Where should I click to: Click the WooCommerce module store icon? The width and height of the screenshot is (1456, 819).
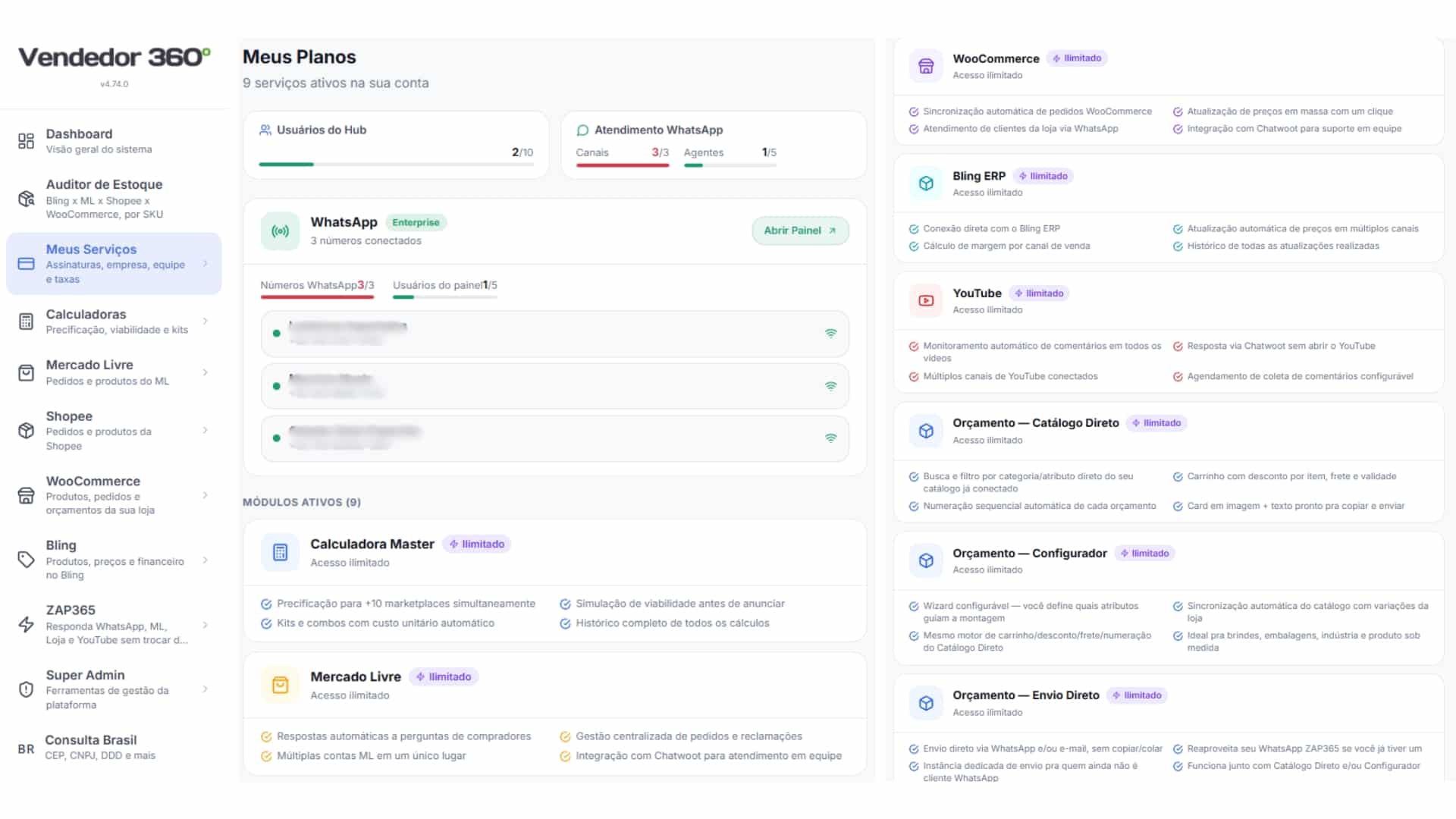coord(926,66)
